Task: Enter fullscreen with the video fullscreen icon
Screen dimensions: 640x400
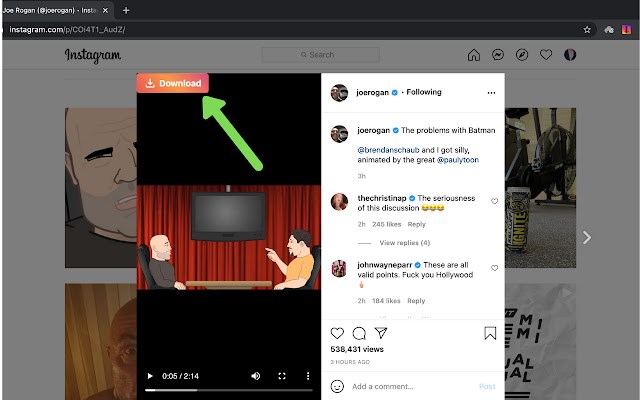Action: tap(282, 376)
